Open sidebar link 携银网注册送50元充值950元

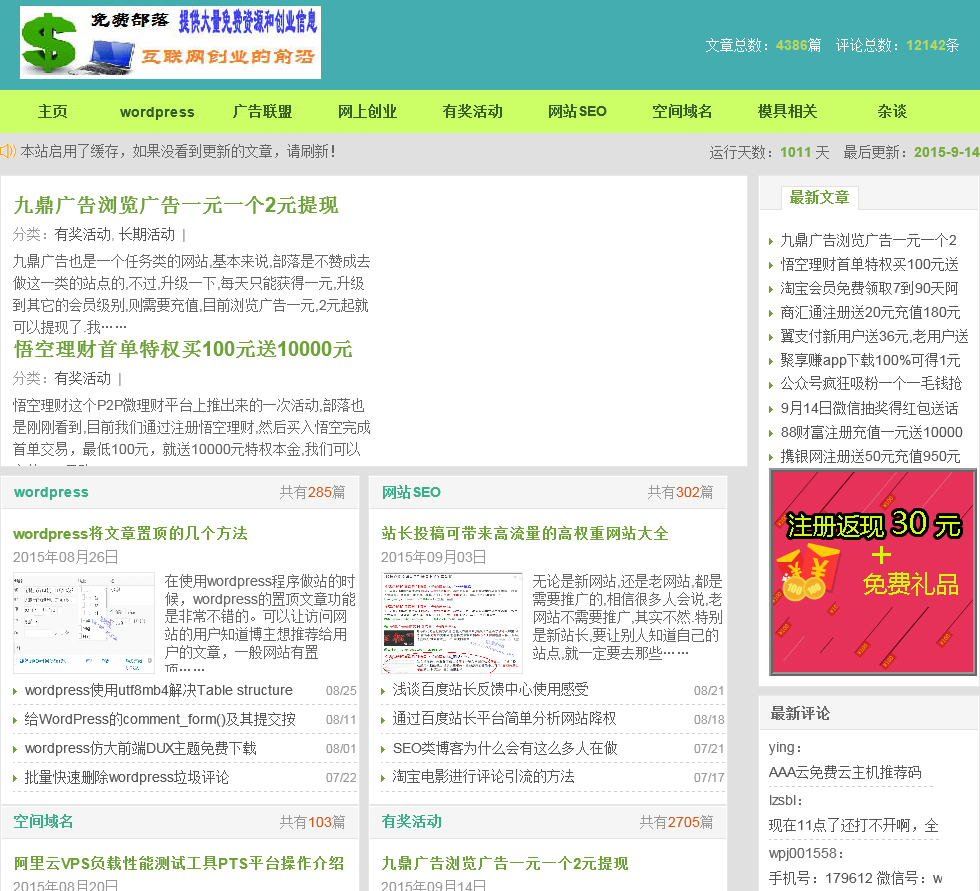(870, 455)
